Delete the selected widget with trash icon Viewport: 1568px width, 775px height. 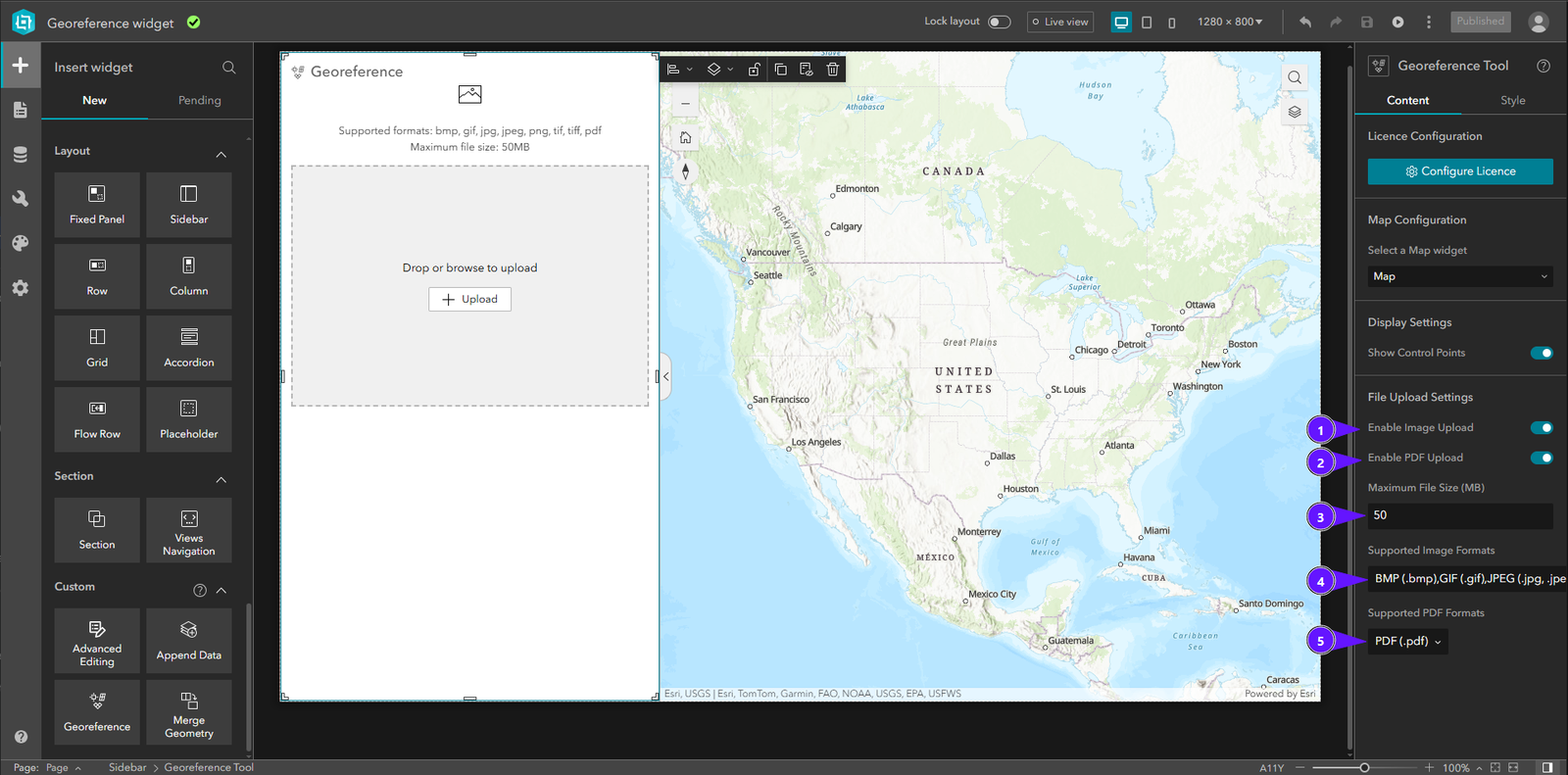coord(833,70)
